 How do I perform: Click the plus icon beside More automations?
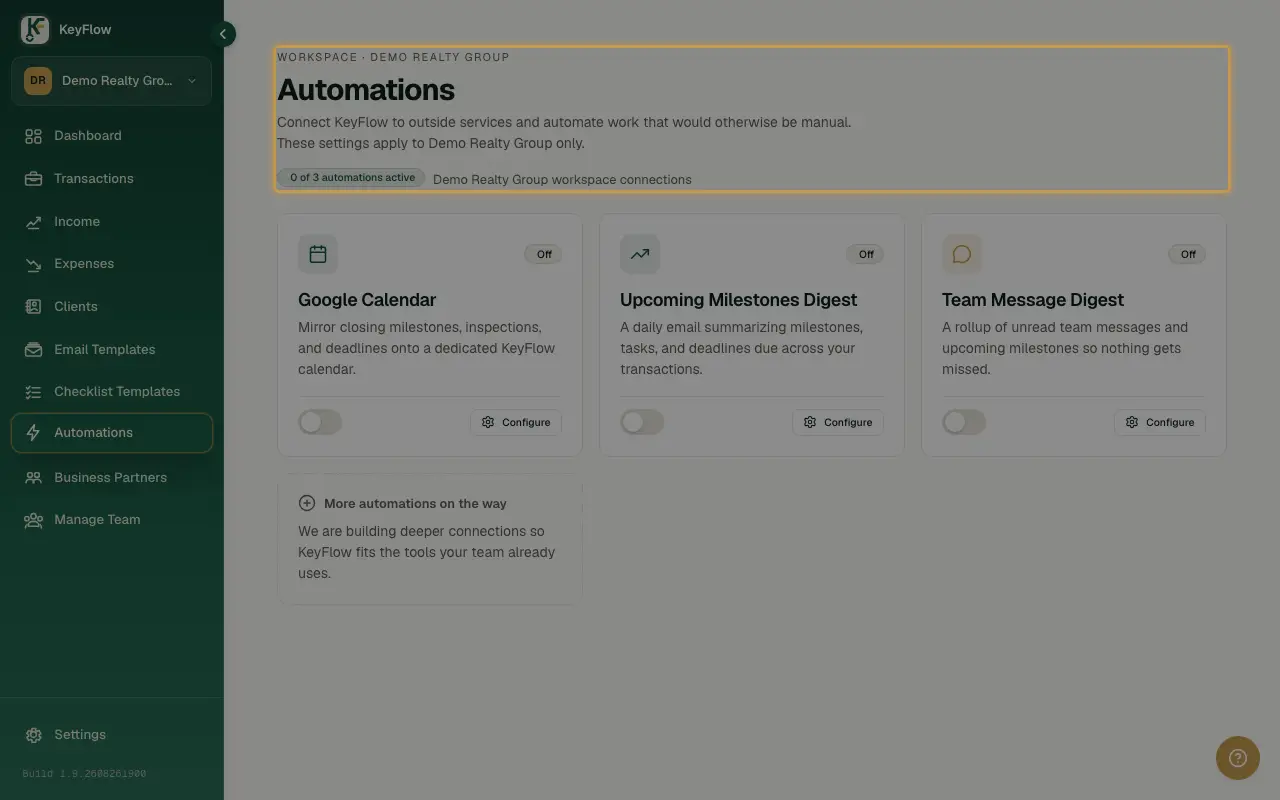(x=307, y=503)
